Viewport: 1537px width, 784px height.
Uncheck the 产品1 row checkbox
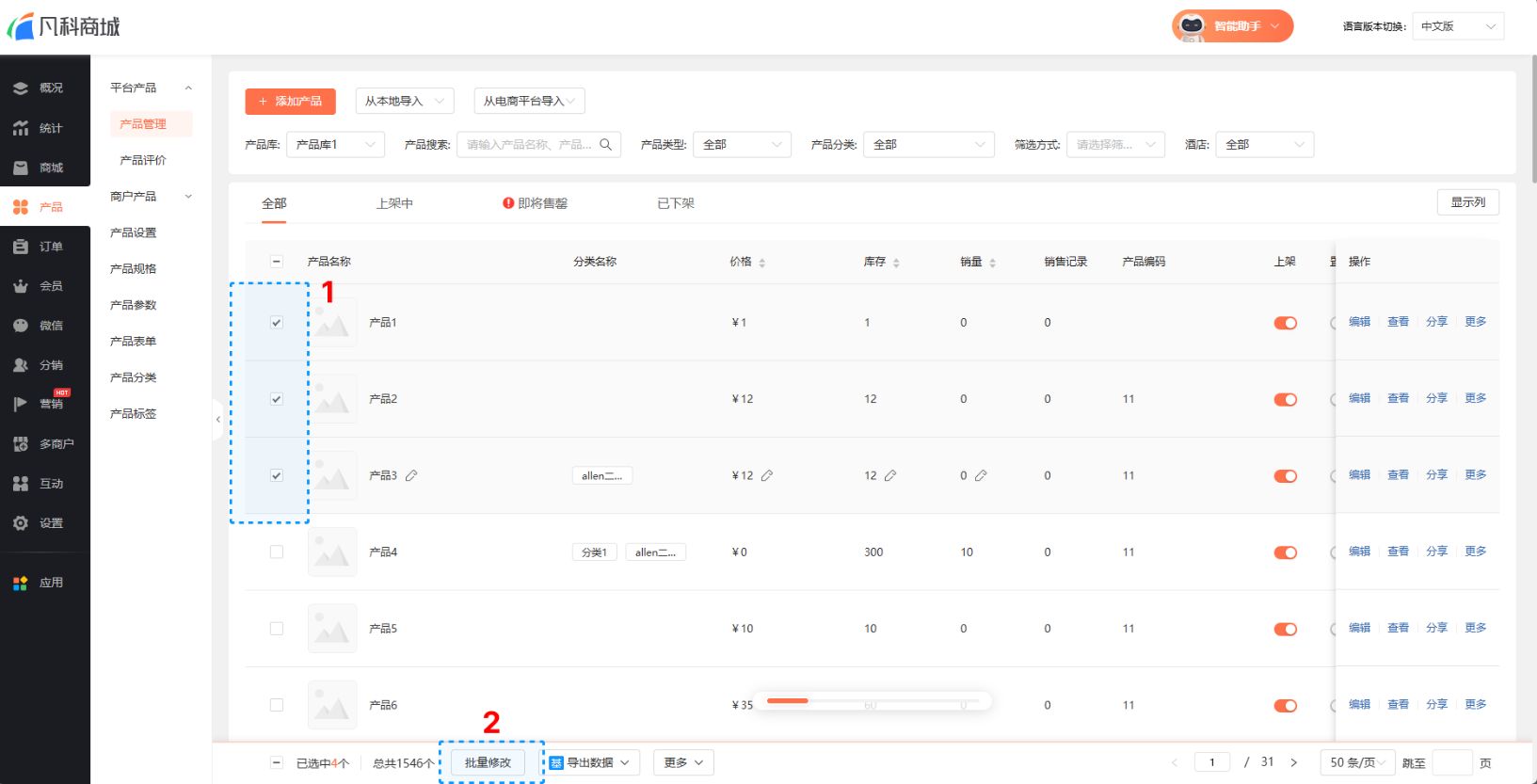click(x=277, y=322)
